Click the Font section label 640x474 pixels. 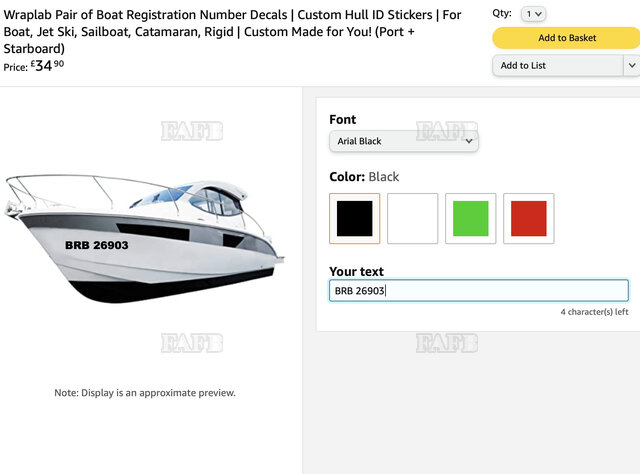click(343, 120)
